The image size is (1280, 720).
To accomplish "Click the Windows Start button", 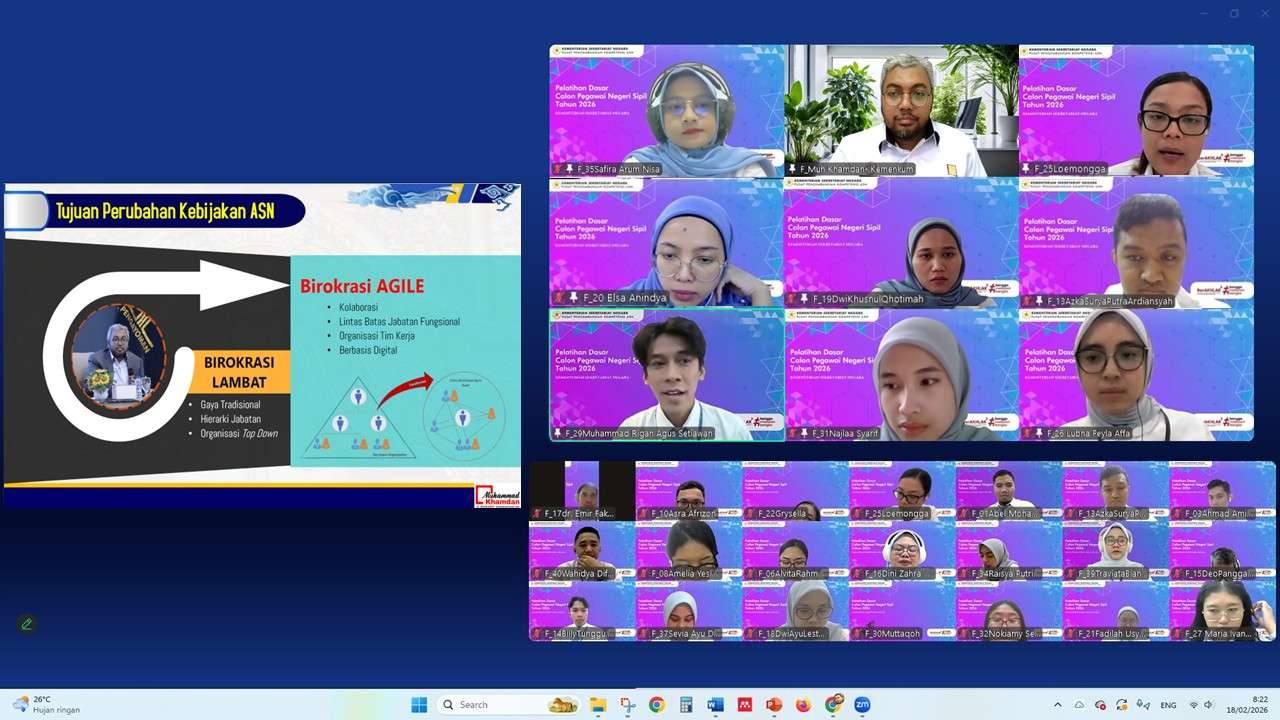I will (x=419, y=704).
